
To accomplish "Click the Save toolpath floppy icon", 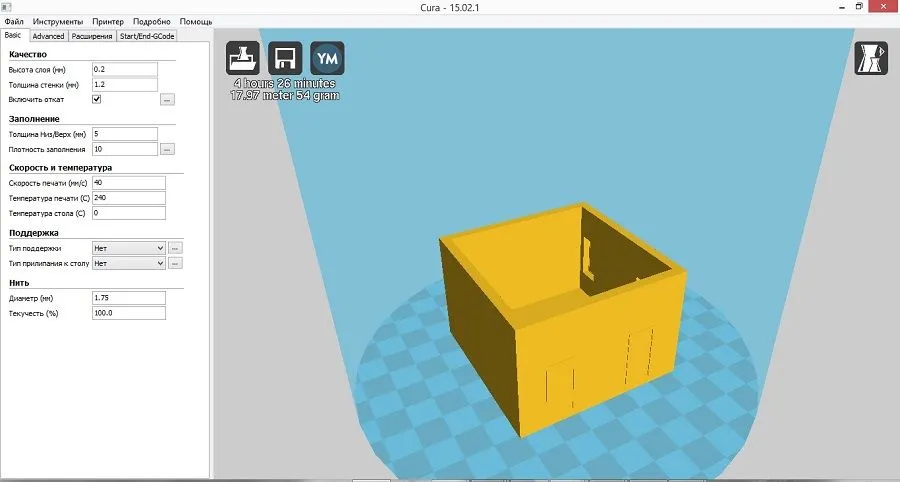I will [x=286, y=58].
